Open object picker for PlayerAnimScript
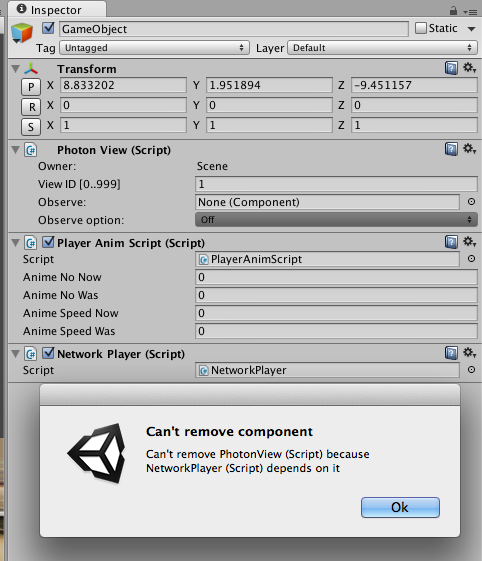The image size is (482, 561). (471, 259)
